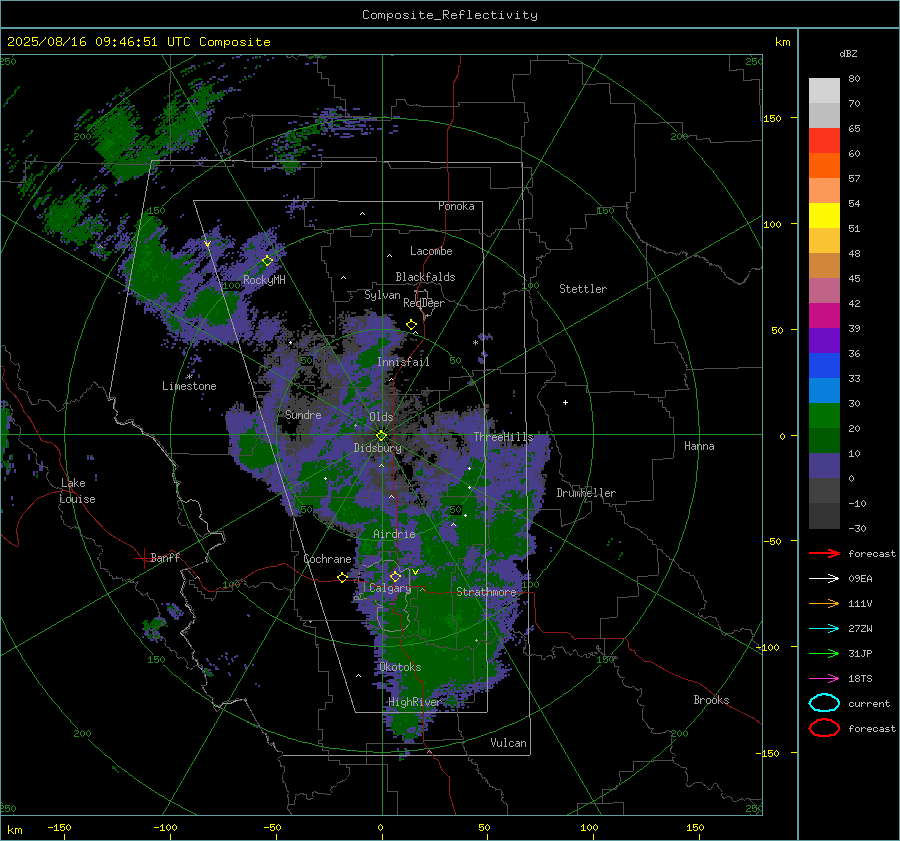The height and width of the screenshot is (841, 900).
Task: Click the Airdrie city label
Action: click(394, 534)
